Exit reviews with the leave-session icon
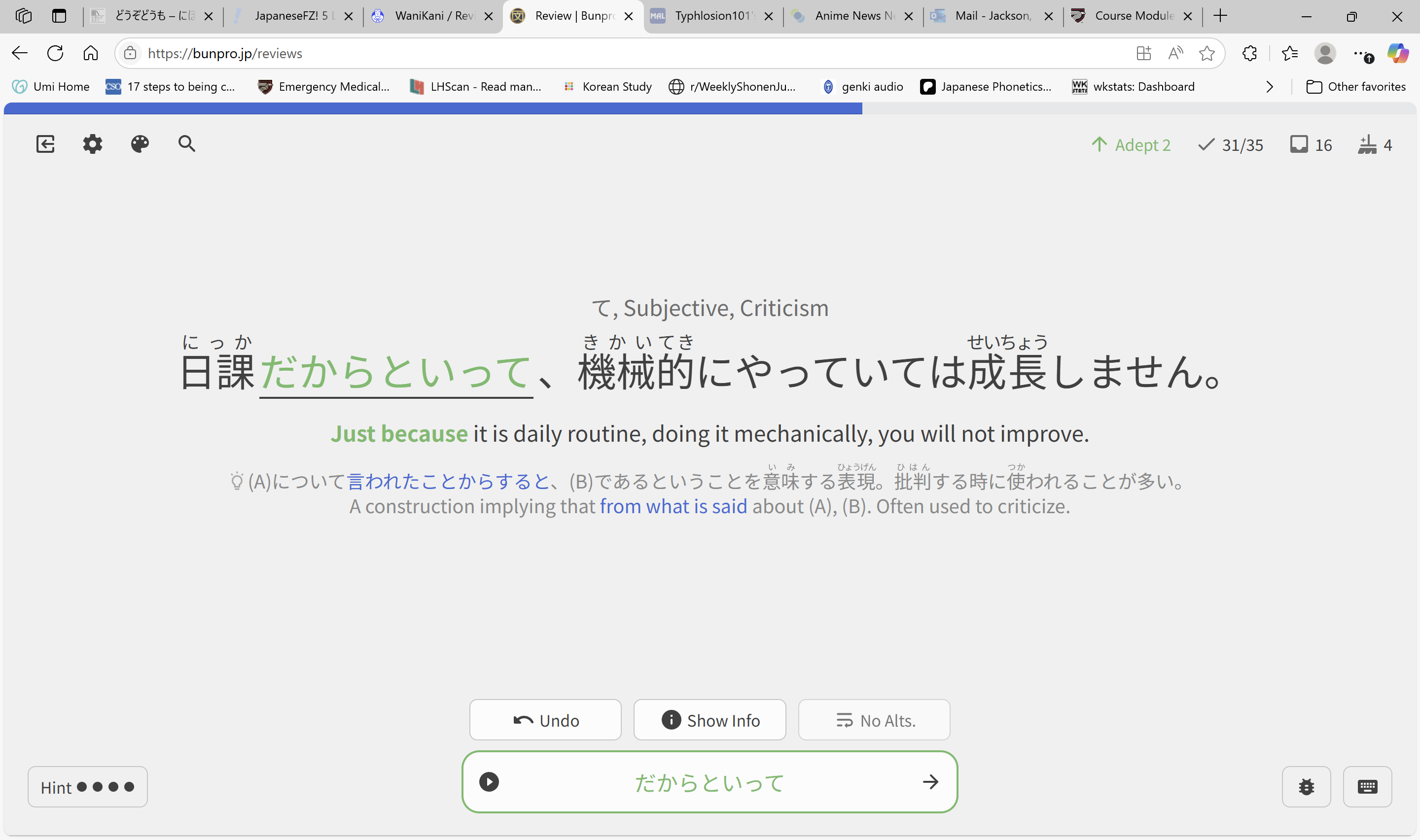1420x840 pixels. [x=45, y=144]
